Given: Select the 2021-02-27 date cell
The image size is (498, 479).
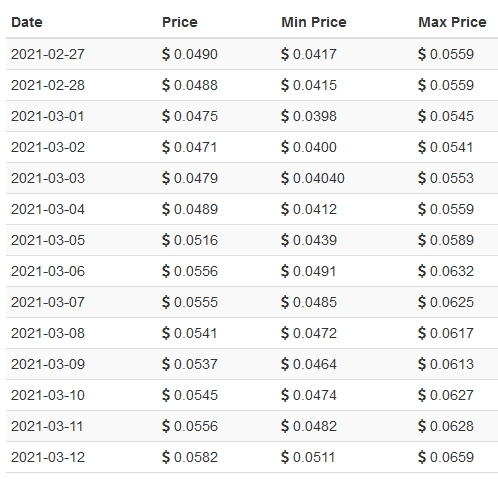Looking at the screenshot, I should [48, 54].
